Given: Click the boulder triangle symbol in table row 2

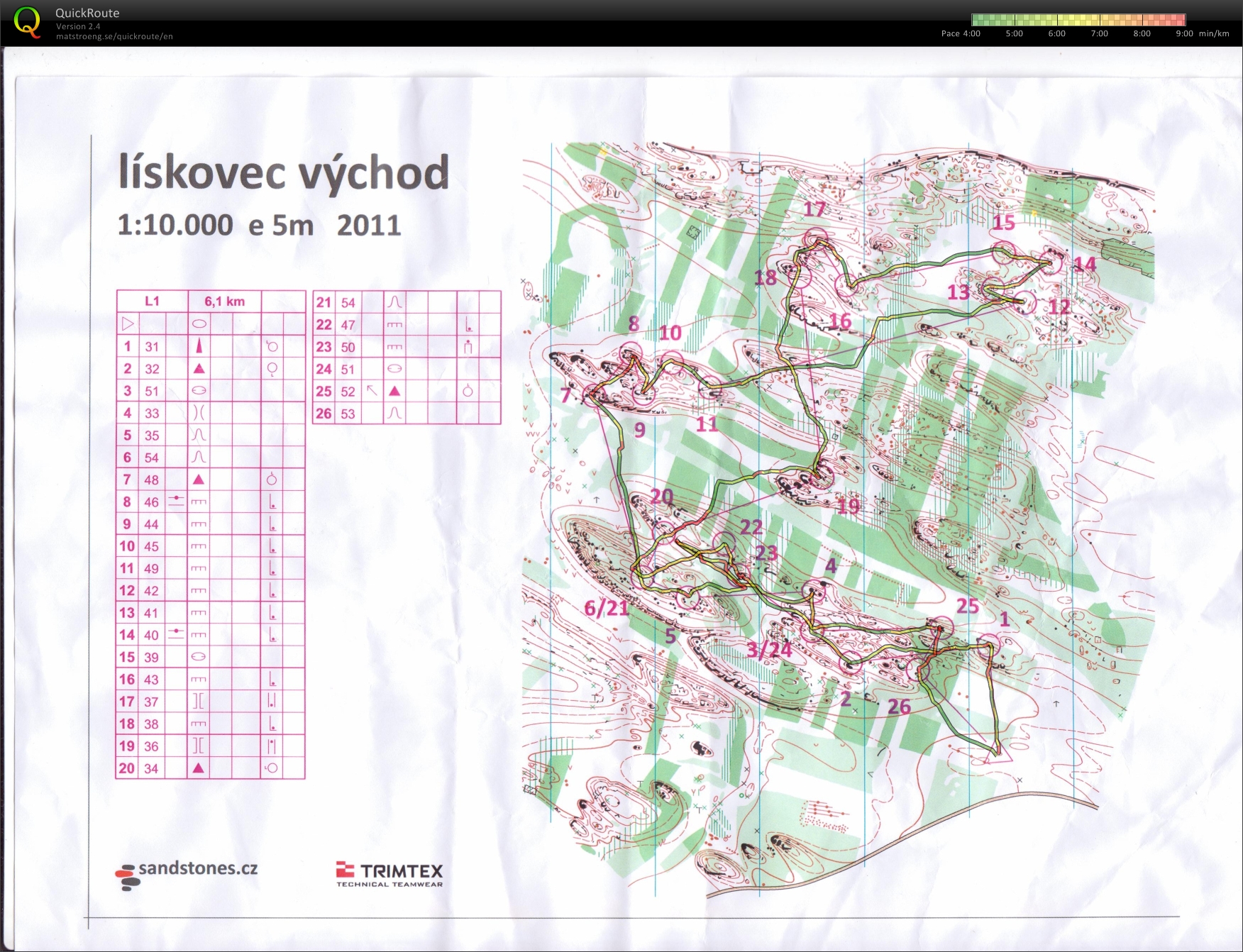Looking at the screenshot, I should [x=199, y=368].
